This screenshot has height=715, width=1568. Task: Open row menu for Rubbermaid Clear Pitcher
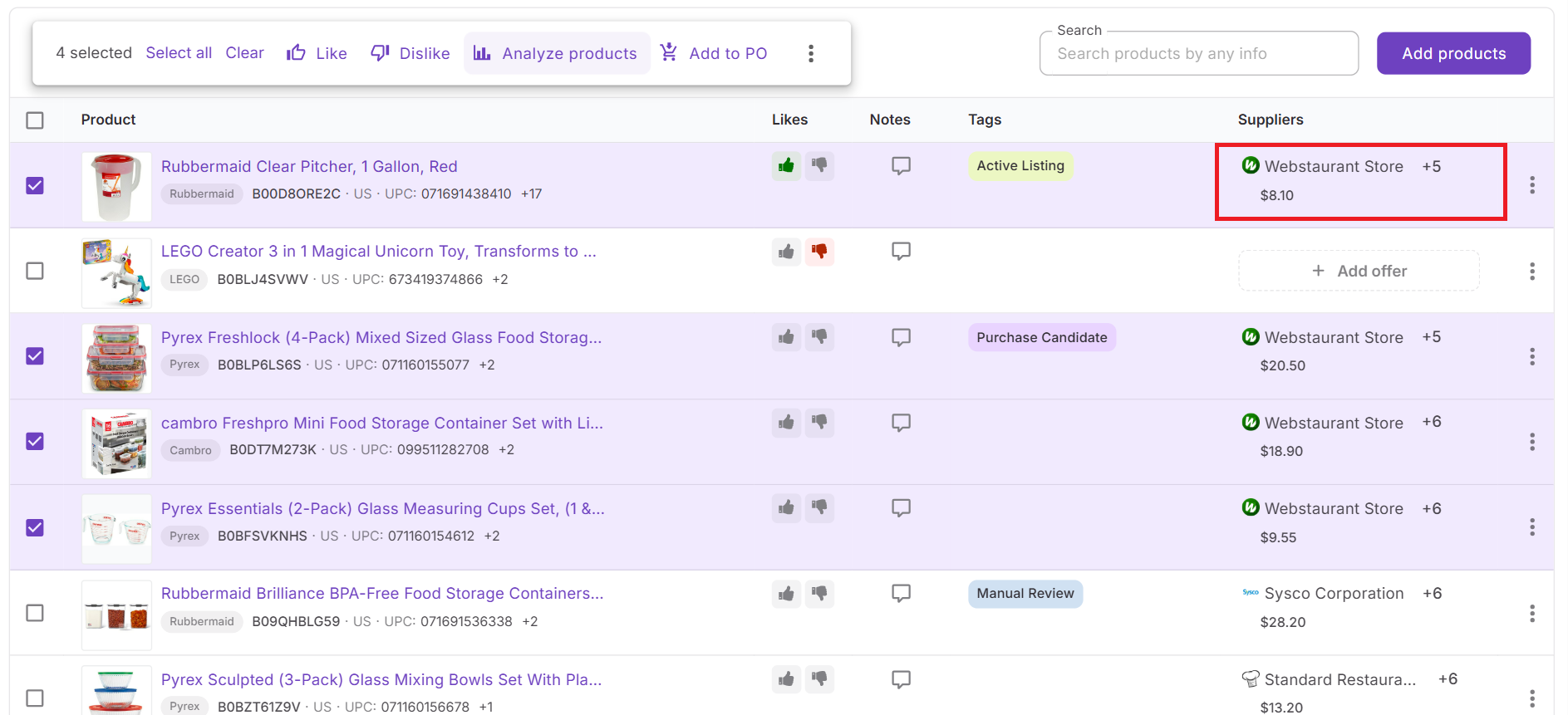click(1531, 185)
